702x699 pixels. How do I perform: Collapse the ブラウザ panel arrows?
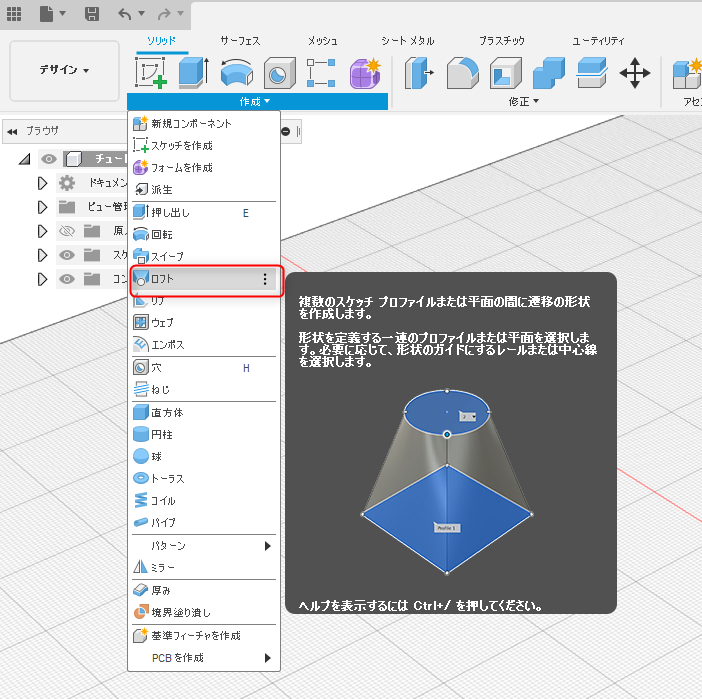(12, 132)
